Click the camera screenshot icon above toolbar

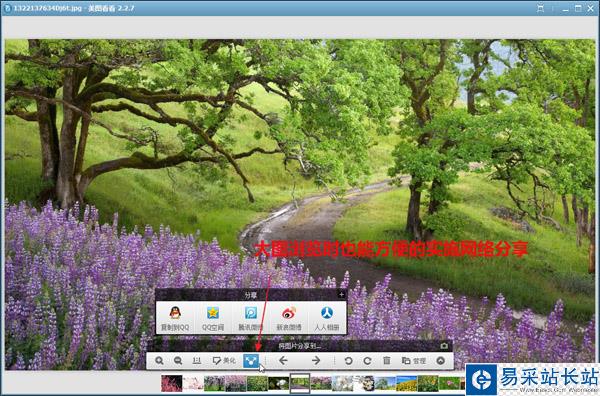444,346
